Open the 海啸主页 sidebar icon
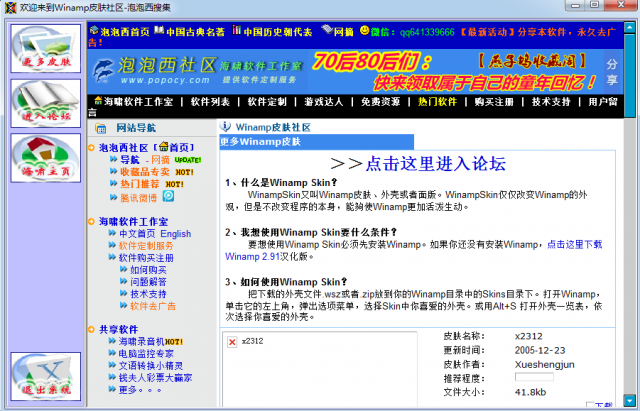640x411 pixels. coord(46,158)
